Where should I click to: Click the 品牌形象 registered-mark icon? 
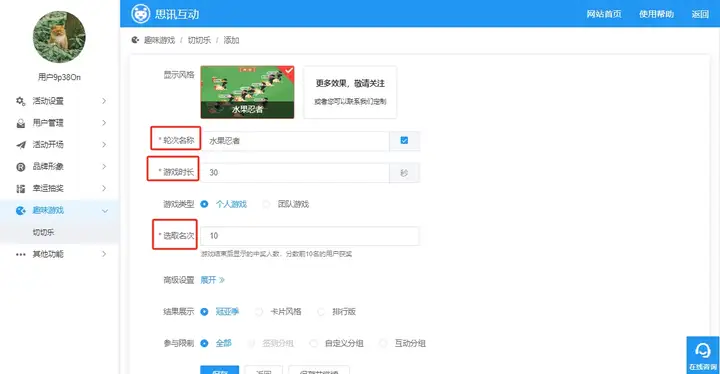(x=21, y=167)
